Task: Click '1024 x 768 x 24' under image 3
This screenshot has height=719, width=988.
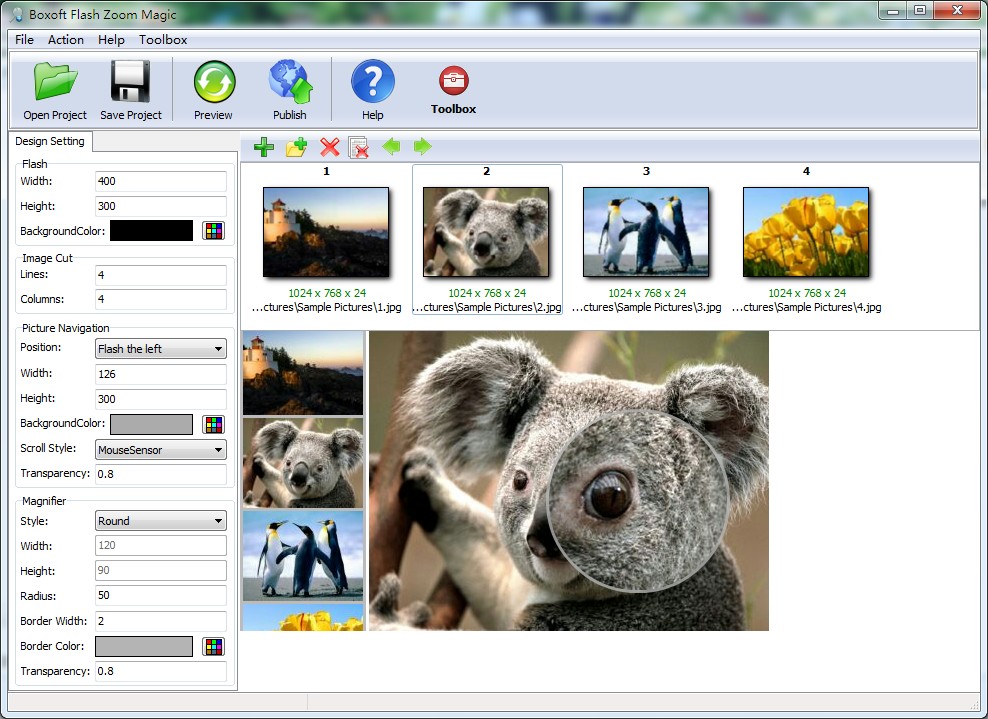Action: pos(647,293)
